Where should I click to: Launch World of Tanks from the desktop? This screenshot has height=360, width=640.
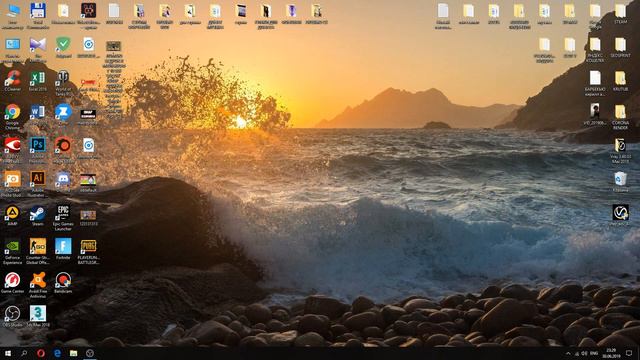pyautogui.click(x=63, y=78)
